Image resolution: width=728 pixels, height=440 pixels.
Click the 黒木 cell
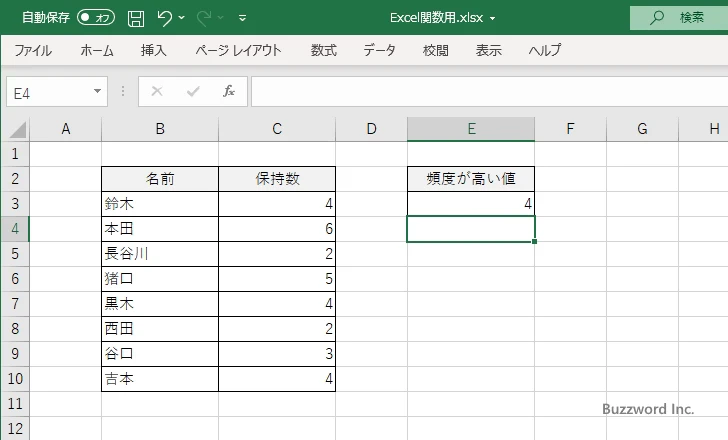click(160, 304)
